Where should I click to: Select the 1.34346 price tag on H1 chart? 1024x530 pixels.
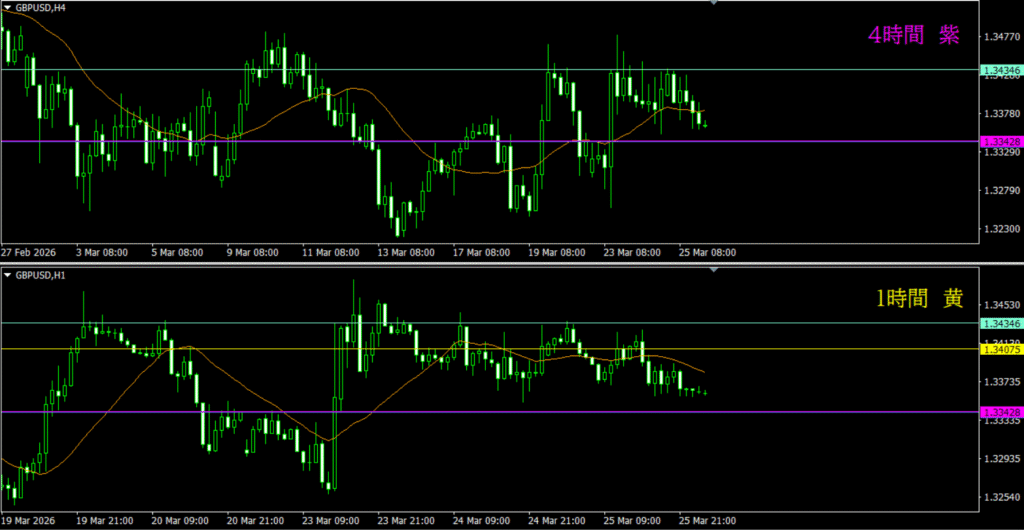pos(1001,323)
